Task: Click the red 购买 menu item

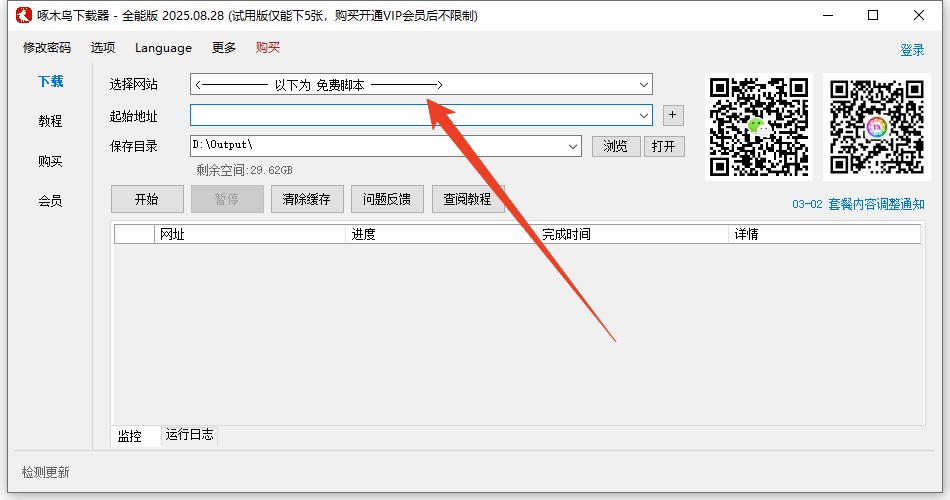Action: point(268,48)
